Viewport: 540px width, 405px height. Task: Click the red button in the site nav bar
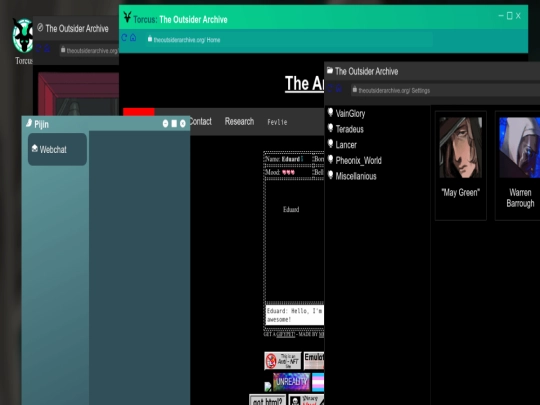point(138,112)
